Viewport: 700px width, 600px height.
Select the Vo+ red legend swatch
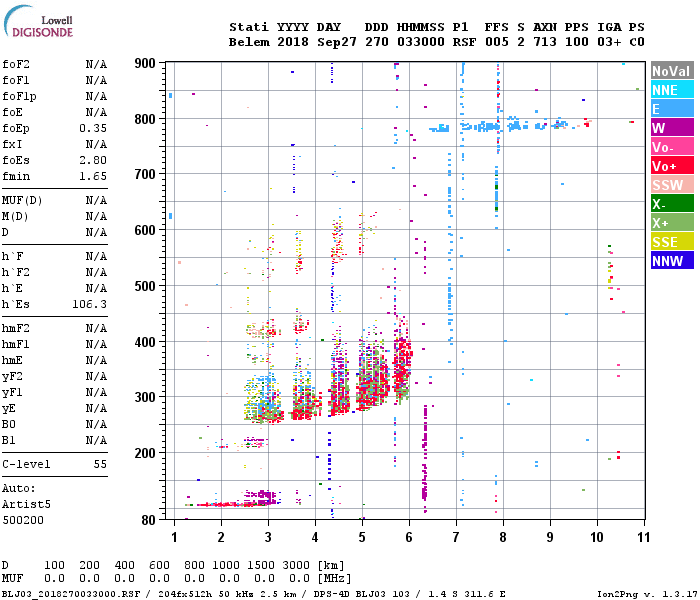672,166
